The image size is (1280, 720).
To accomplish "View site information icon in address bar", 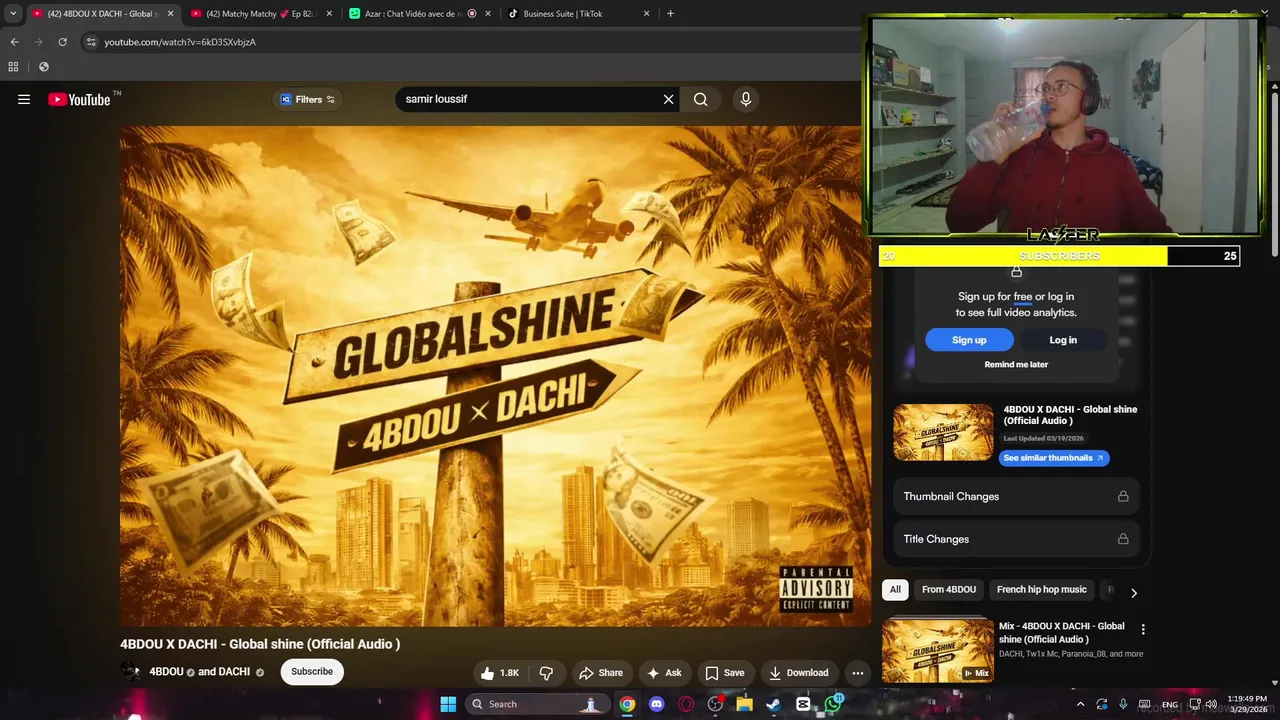I will click(91, 42).
